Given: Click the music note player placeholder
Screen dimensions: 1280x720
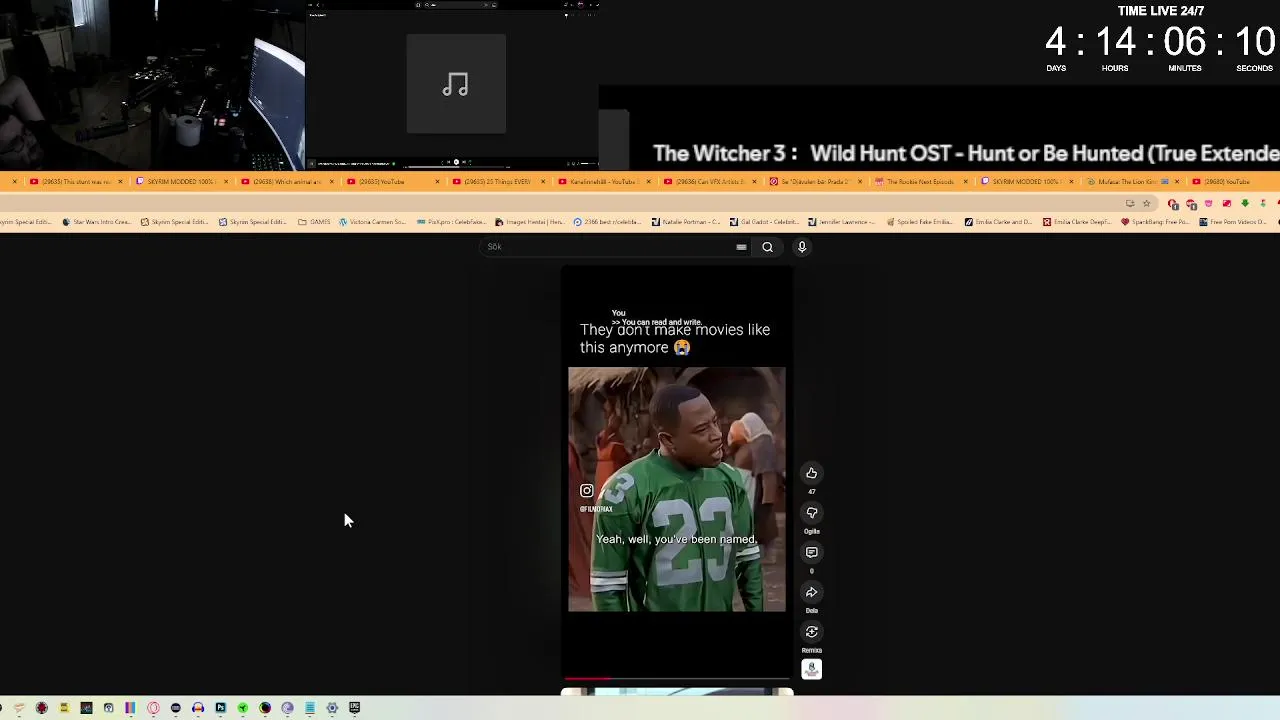Looking at the screenshot, I should coord(456,84).
